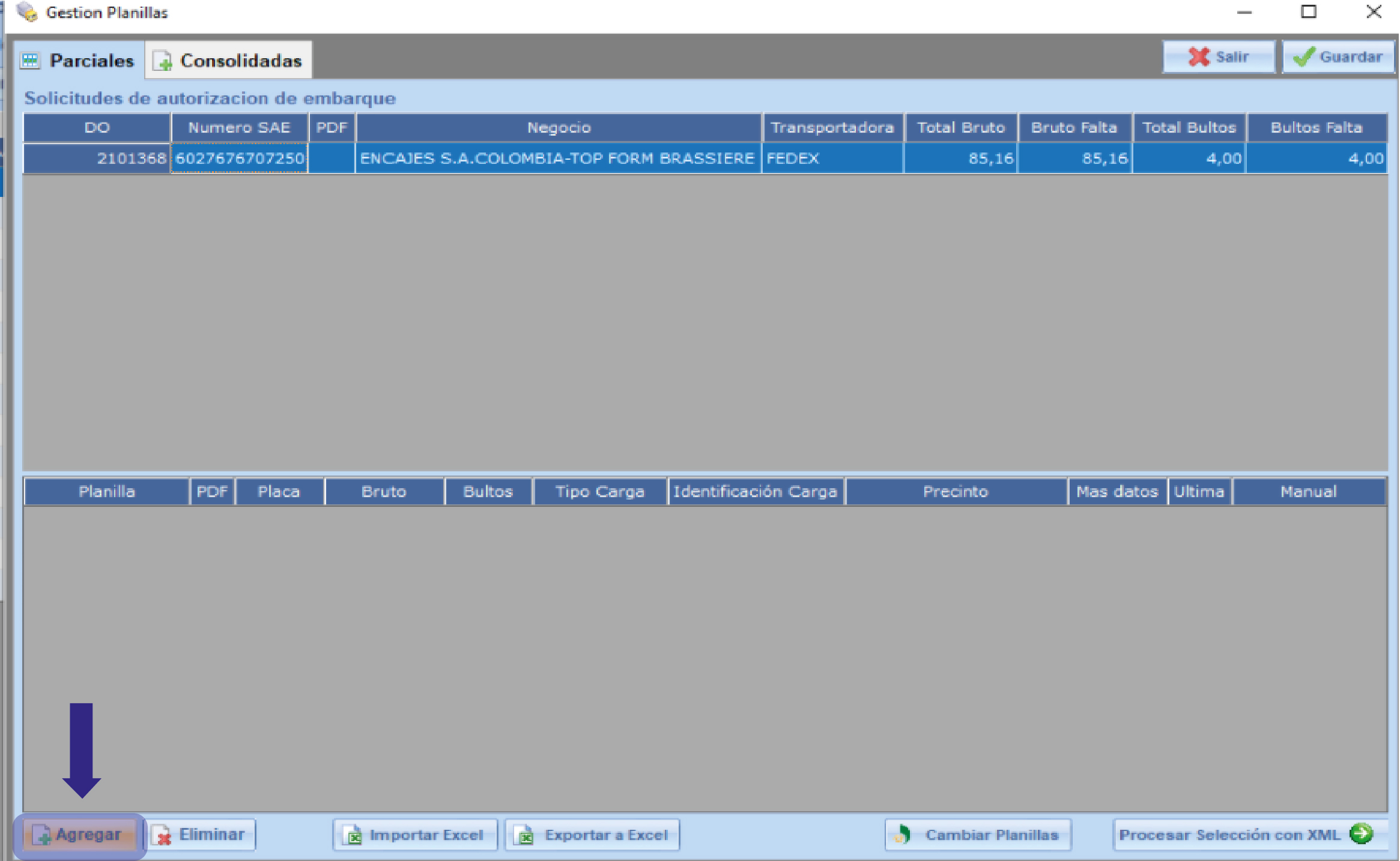Click the Precinto column header
The height and width of the screenshot is (861, 1400).
pos(955,492)
